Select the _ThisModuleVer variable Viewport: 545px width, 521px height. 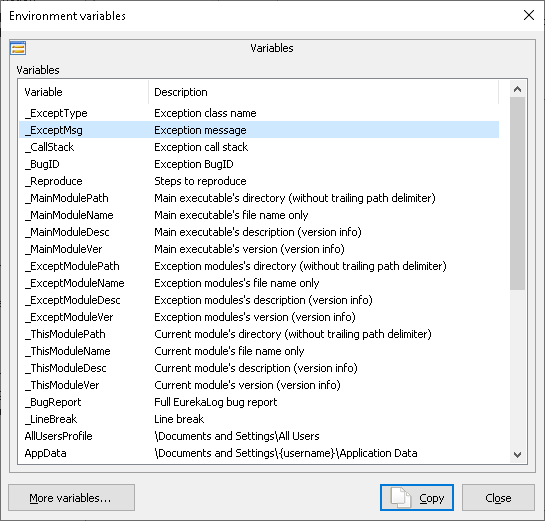tap(259, 385)
